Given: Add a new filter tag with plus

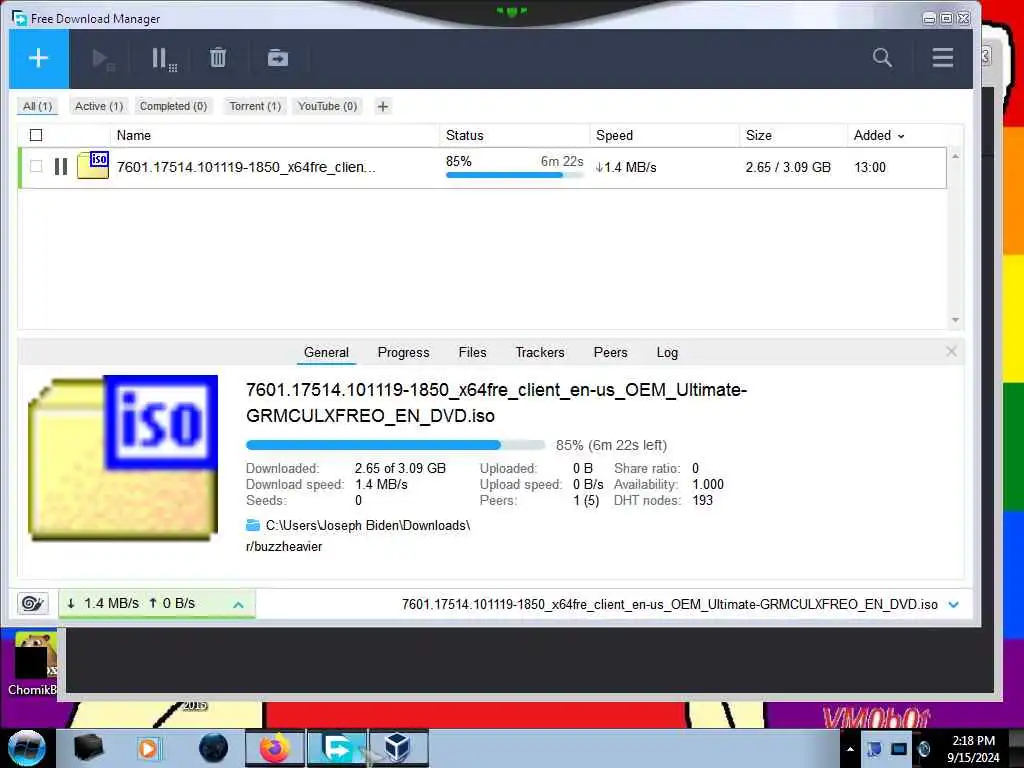Looking at the screenshot, I should [383, 106].
